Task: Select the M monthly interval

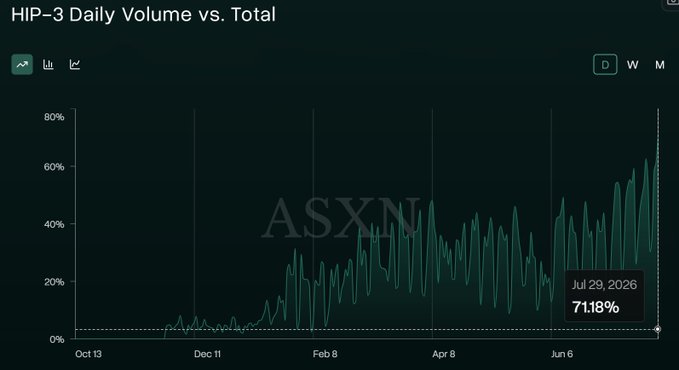Action: click(660, 65)
